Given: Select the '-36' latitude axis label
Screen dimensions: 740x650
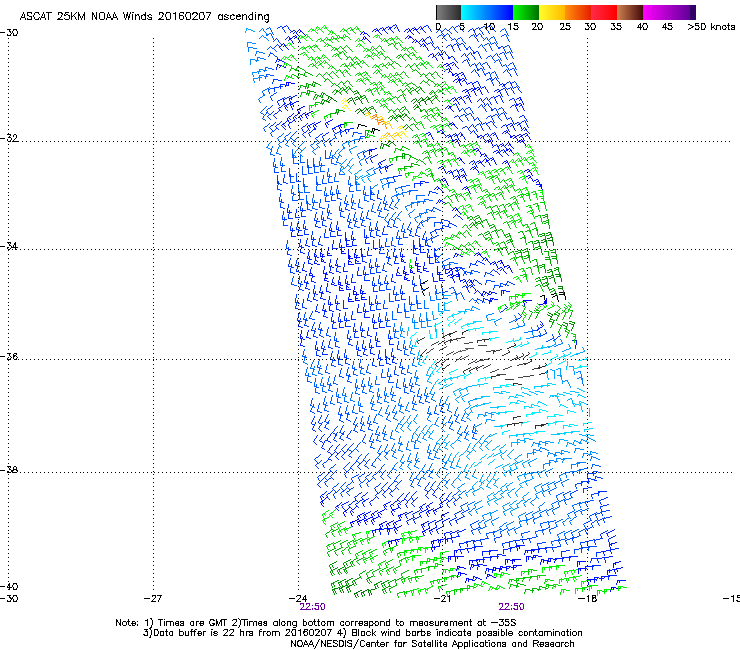Looking at the screenshot, I should pyautogui.click(x=9, y=356).
